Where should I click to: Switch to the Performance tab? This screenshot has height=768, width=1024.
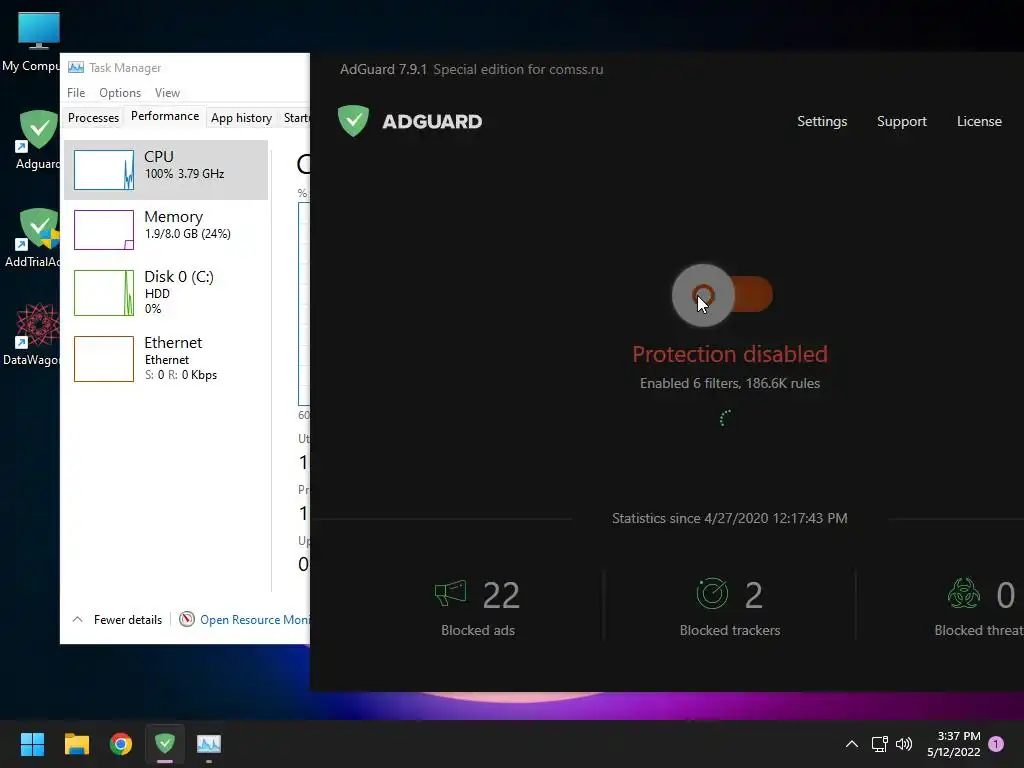click(x=165, y=116)
